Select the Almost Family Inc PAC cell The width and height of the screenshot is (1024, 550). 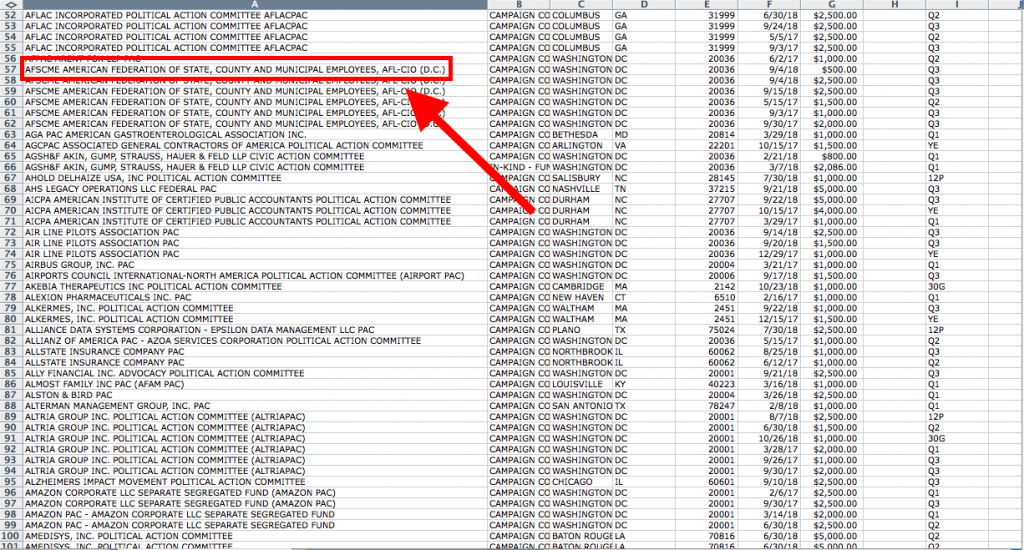pos(255,384)
